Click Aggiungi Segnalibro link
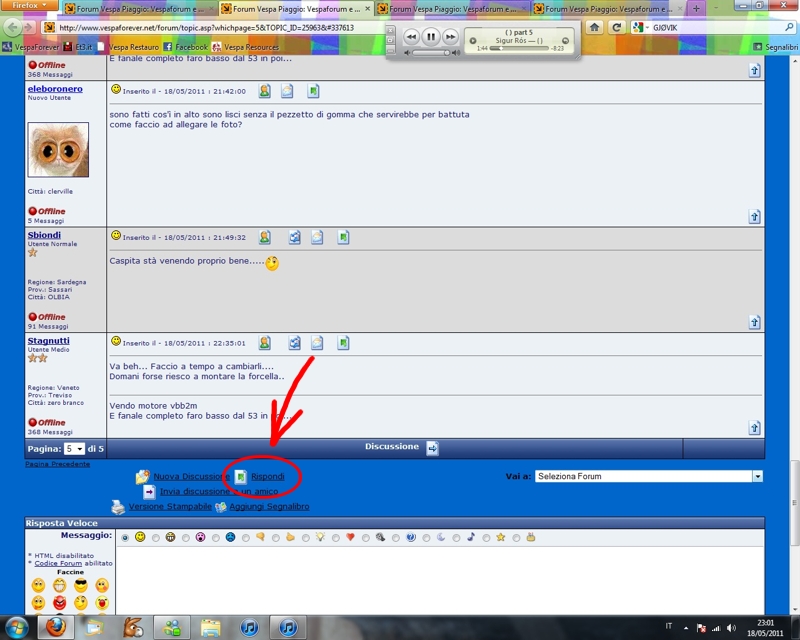Image resolution: width=800 pixels, height=640 pixels. click(269, 507)
